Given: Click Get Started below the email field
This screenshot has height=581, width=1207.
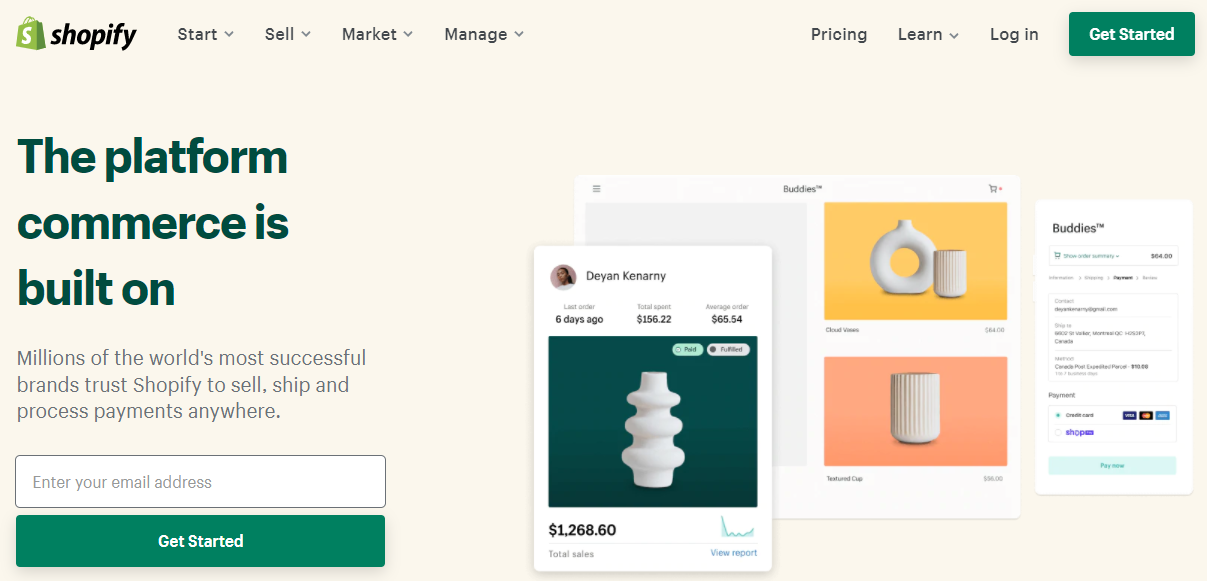Looking at the screenshot, I should 200,541.
